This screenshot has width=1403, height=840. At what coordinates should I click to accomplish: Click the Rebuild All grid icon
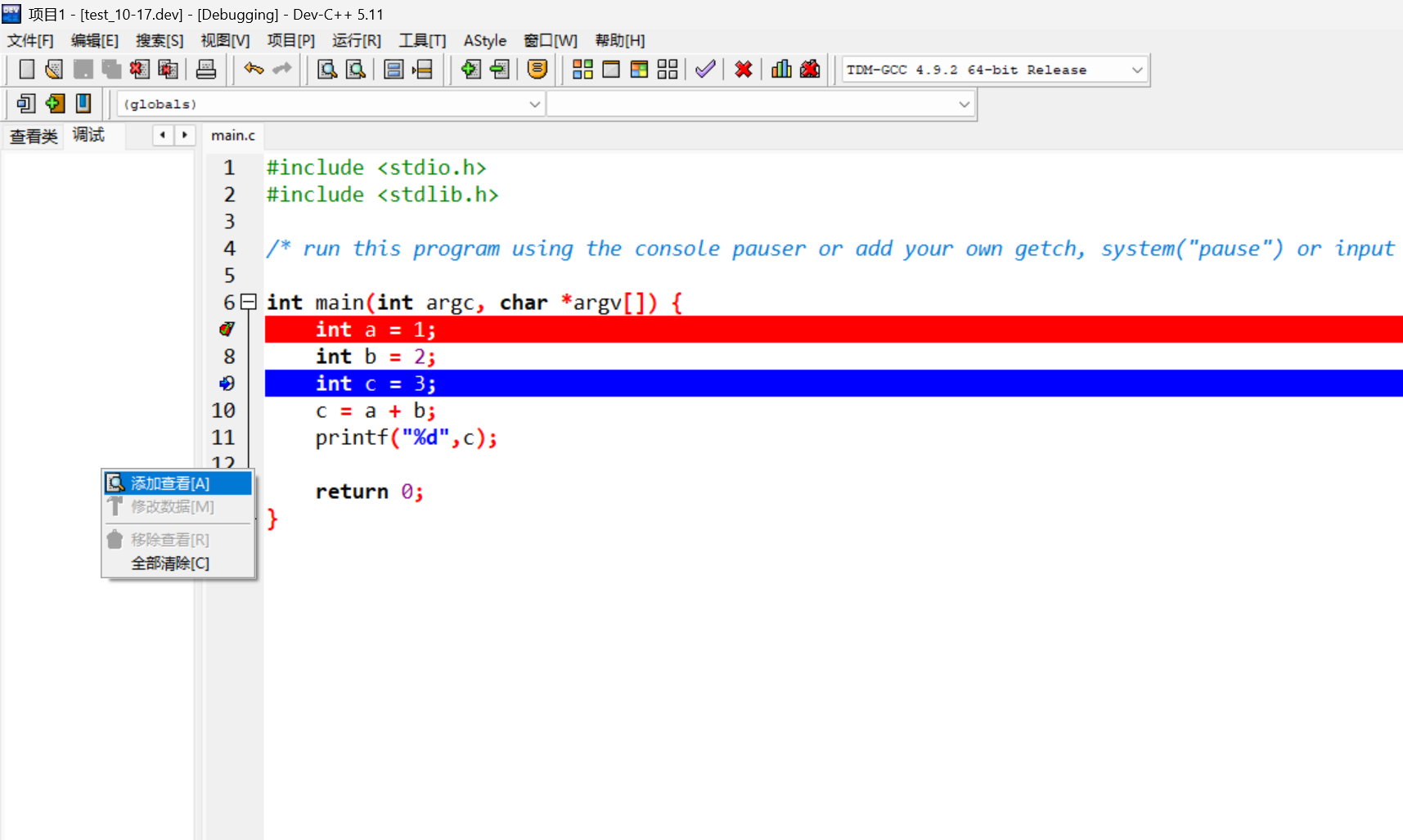click(x=668, y=70)
